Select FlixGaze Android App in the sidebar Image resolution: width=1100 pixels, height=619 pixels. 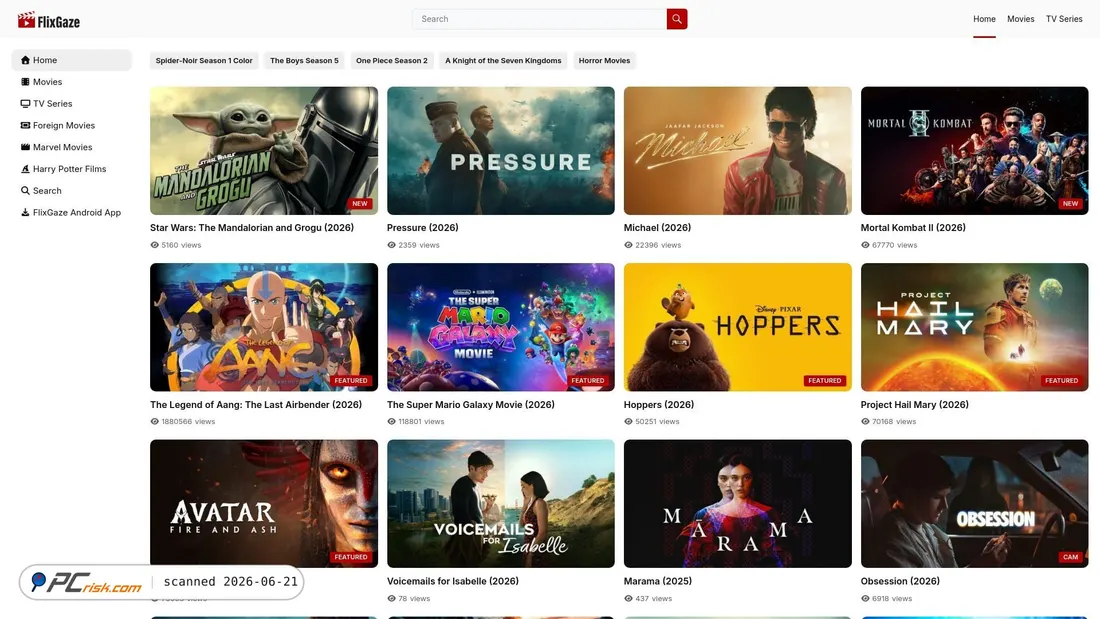71,213
